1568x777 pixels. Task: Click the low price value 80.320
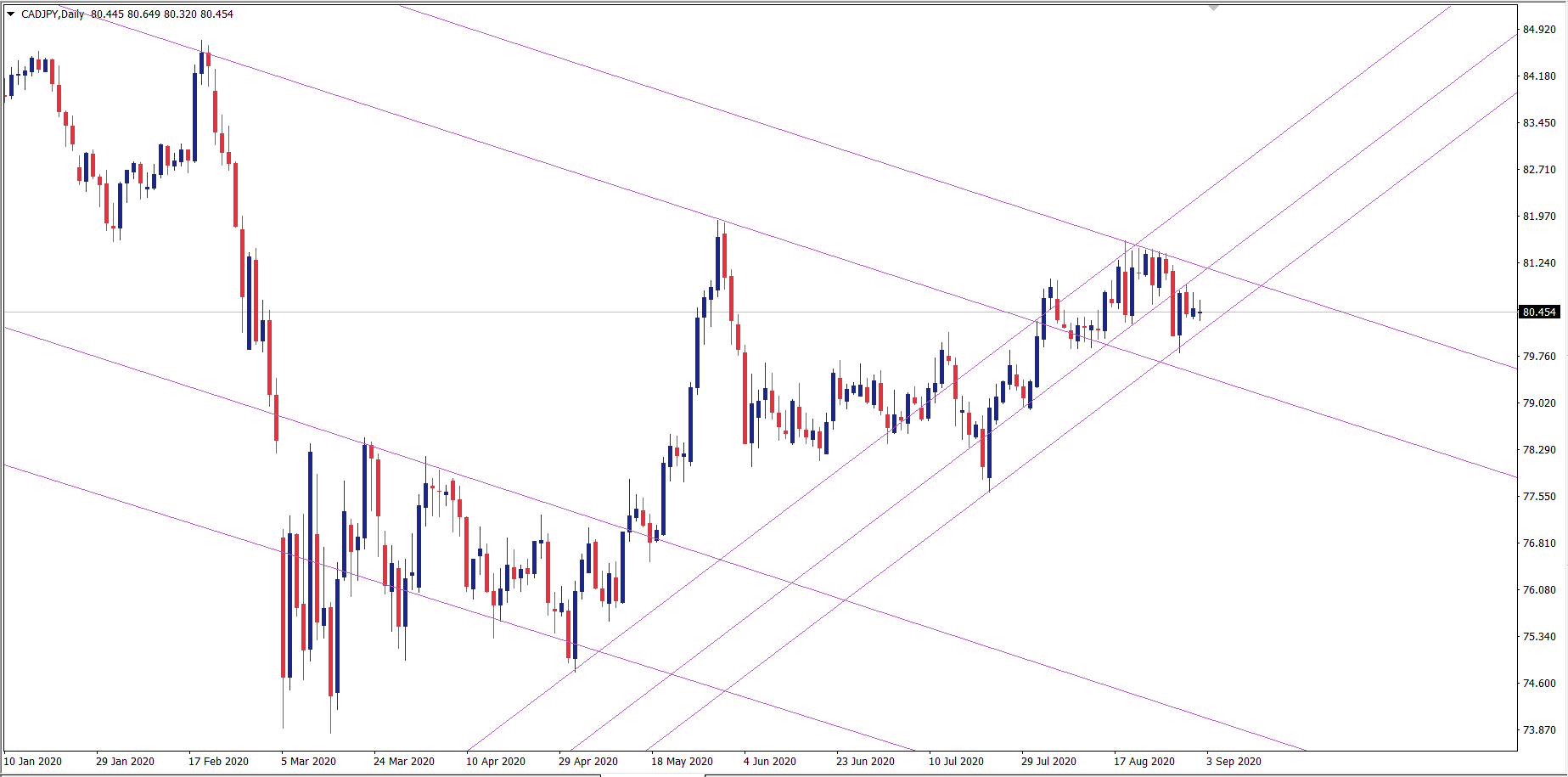tap(180, 14)
